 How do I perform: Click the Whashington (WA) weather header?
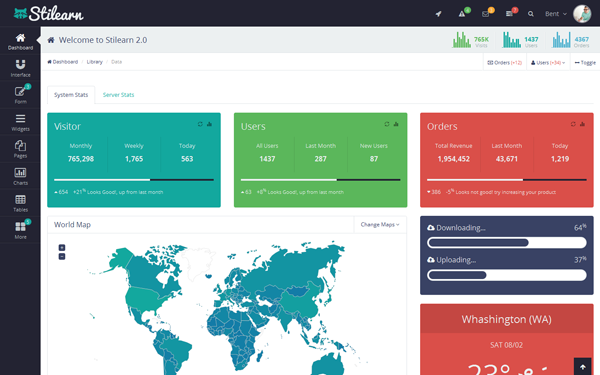pyautogui.click(x=507, y=319)
